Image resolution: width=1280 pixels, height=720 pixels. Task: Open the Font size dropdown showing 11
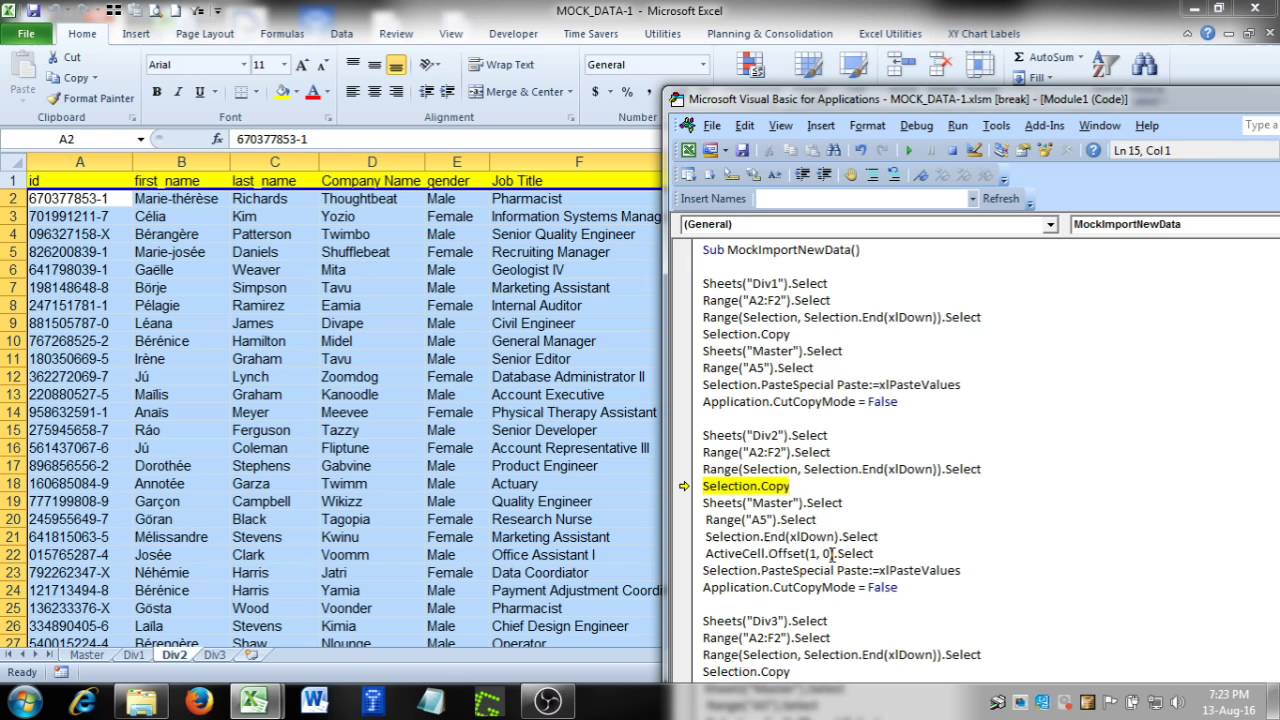pos(286,64)
